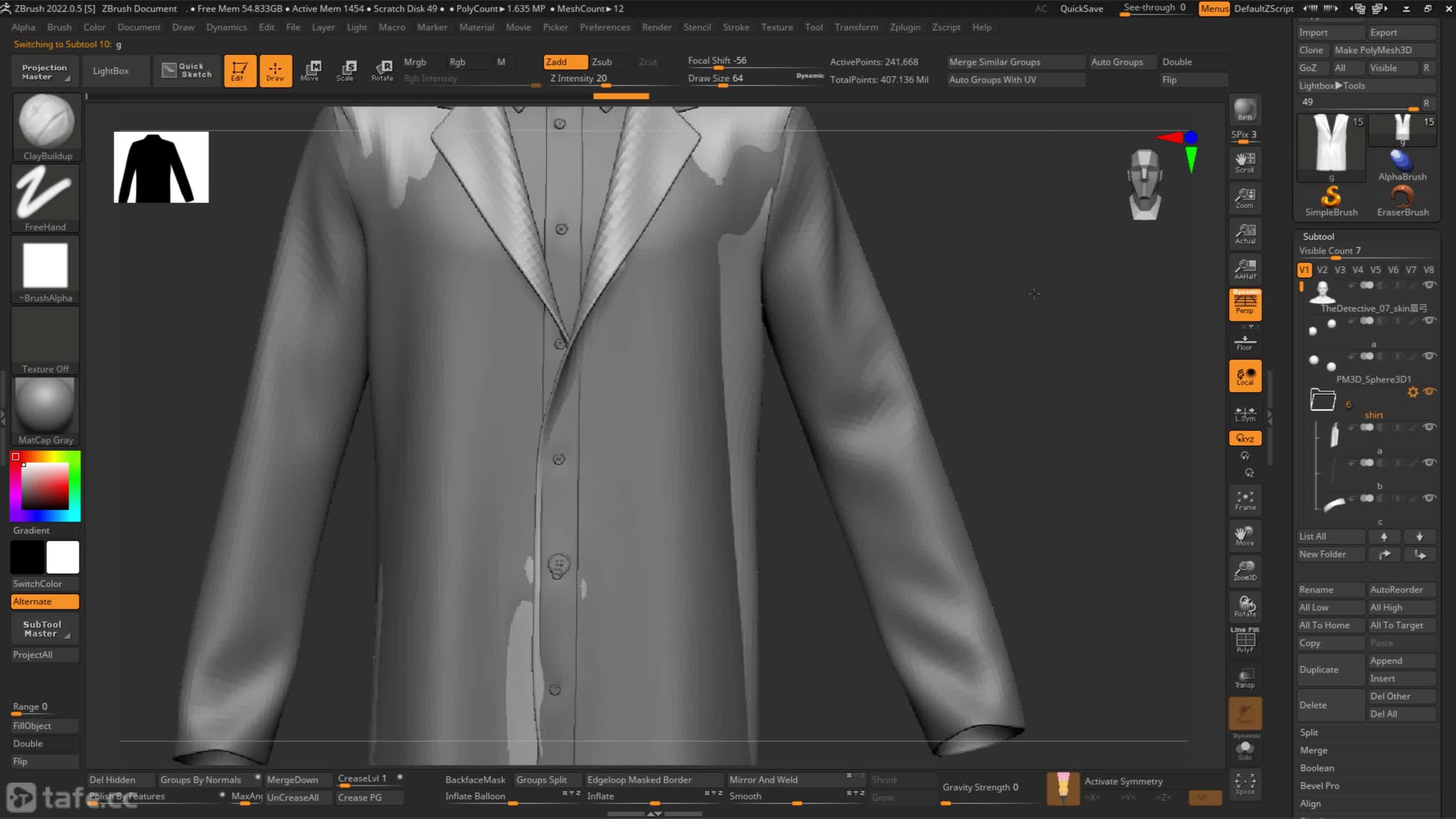Toggle Solo mode
Viewport: 1456px width, 819px height.
click(x=1245, y=749)
